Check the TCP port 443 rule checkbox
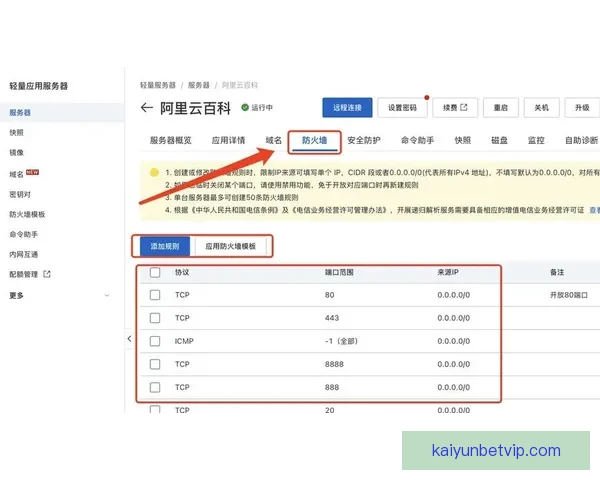The height and width of the screenshot is (480, 600). pos(155,318)
